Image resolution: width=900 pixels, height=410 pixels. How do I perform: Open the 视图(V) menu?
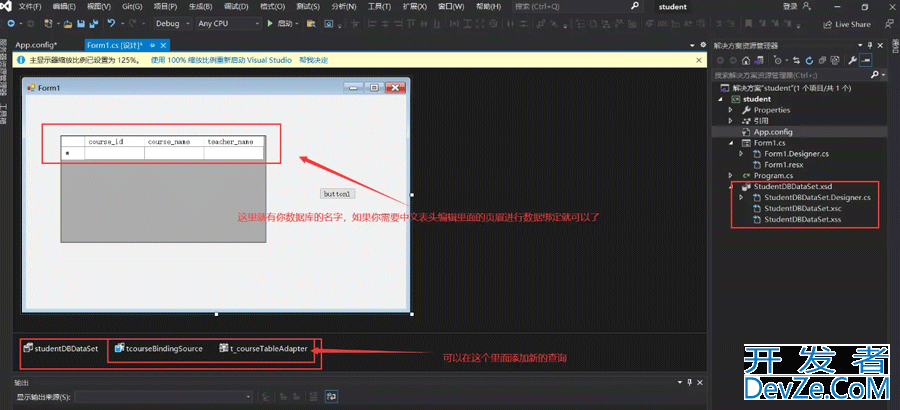click(99, 6)
